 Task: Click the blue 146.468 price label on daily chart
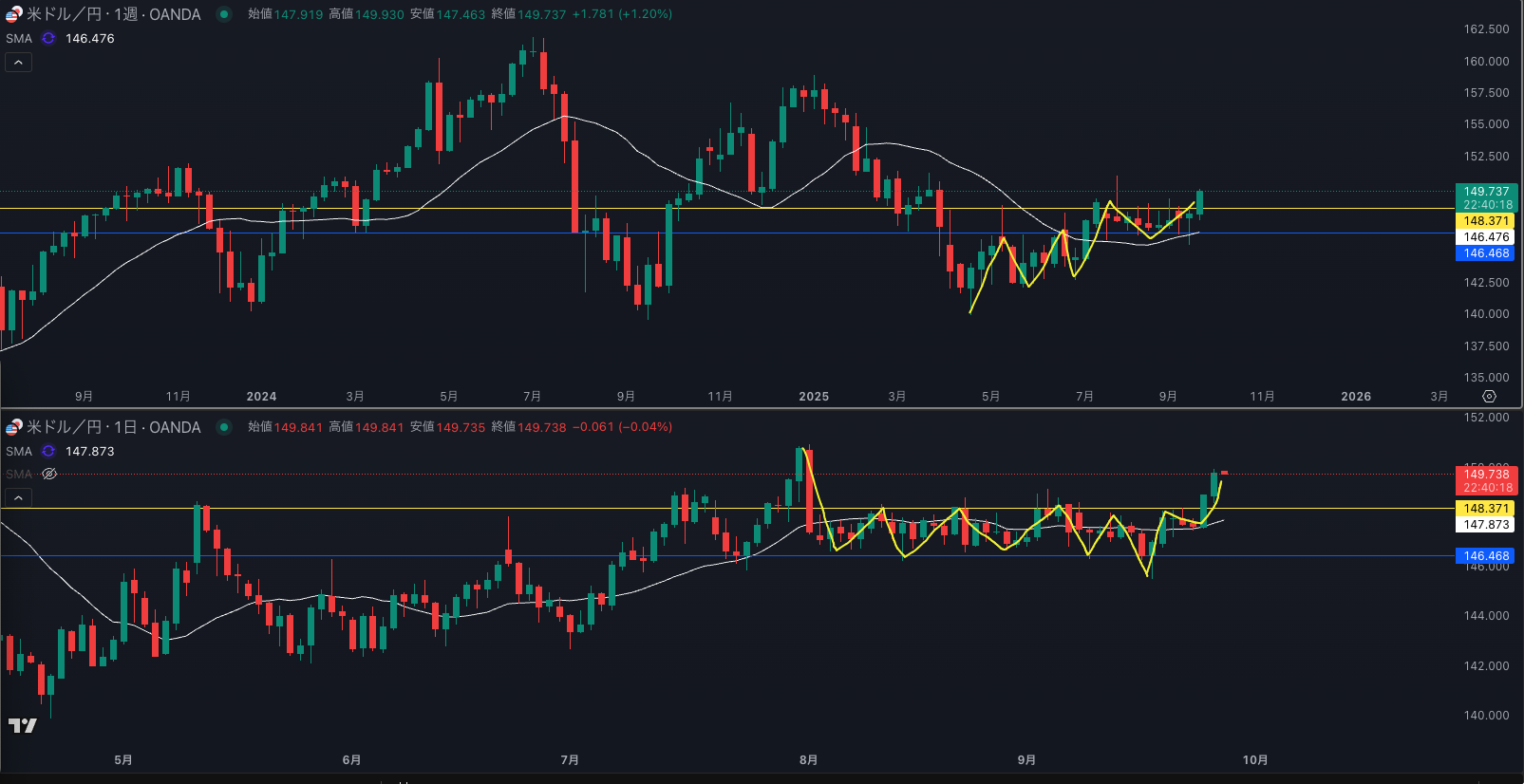1485,556
